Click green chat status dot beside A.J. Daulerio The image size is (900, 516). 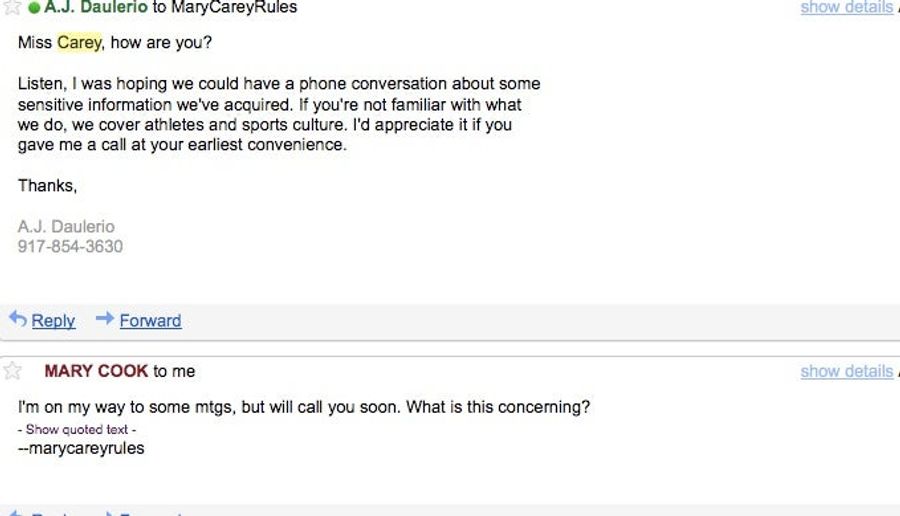34,7
